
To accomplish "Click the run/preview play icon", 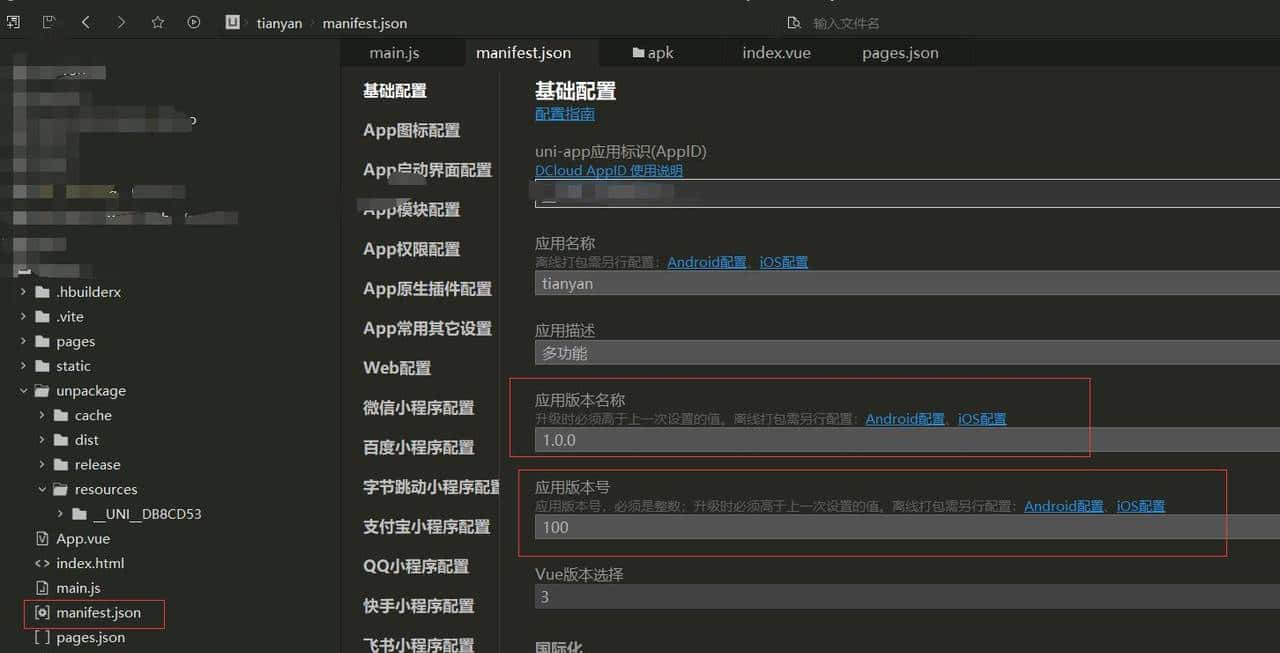I will [x=193, y=22].
